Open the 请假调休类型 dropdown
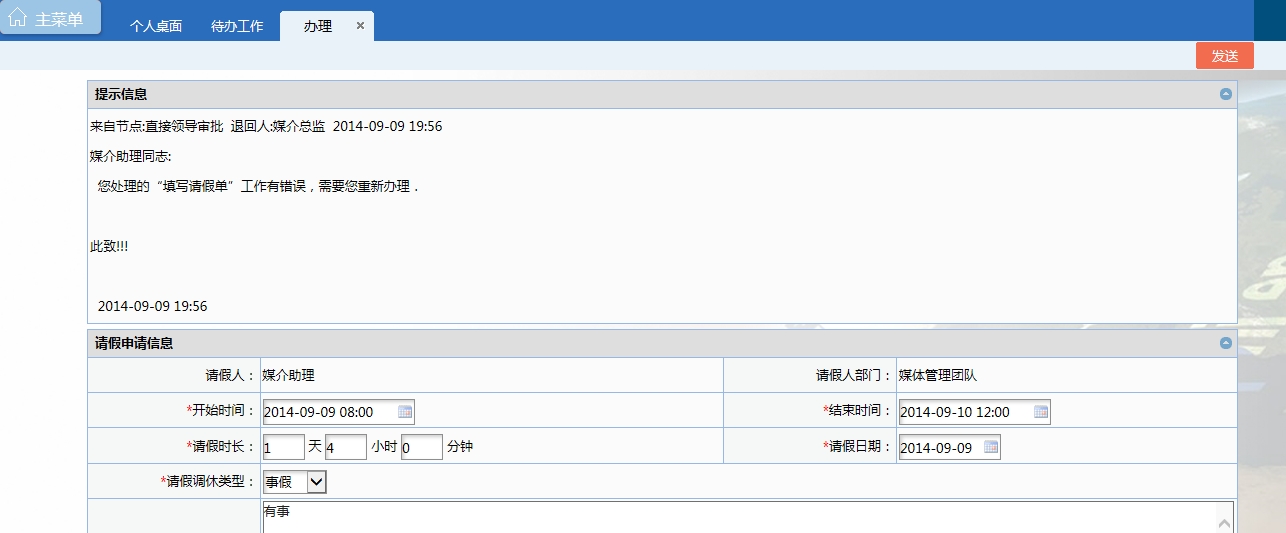 294,482
